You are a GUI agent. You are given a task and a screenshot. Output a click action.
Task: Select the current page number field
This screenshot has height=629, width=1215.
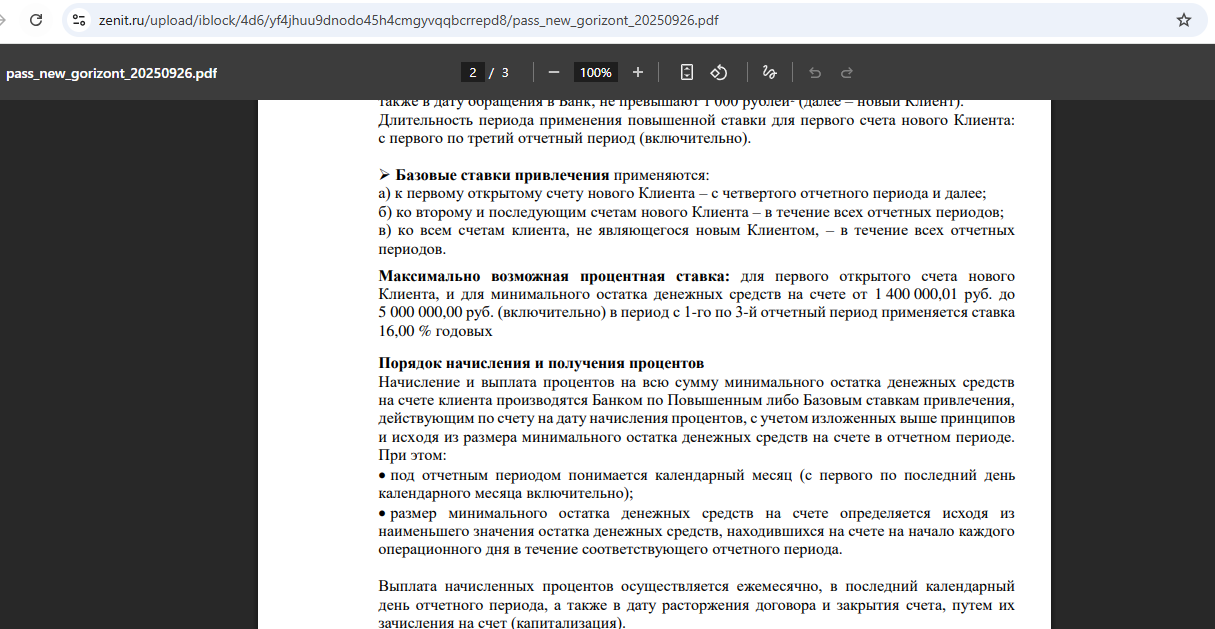click(473, 72)
